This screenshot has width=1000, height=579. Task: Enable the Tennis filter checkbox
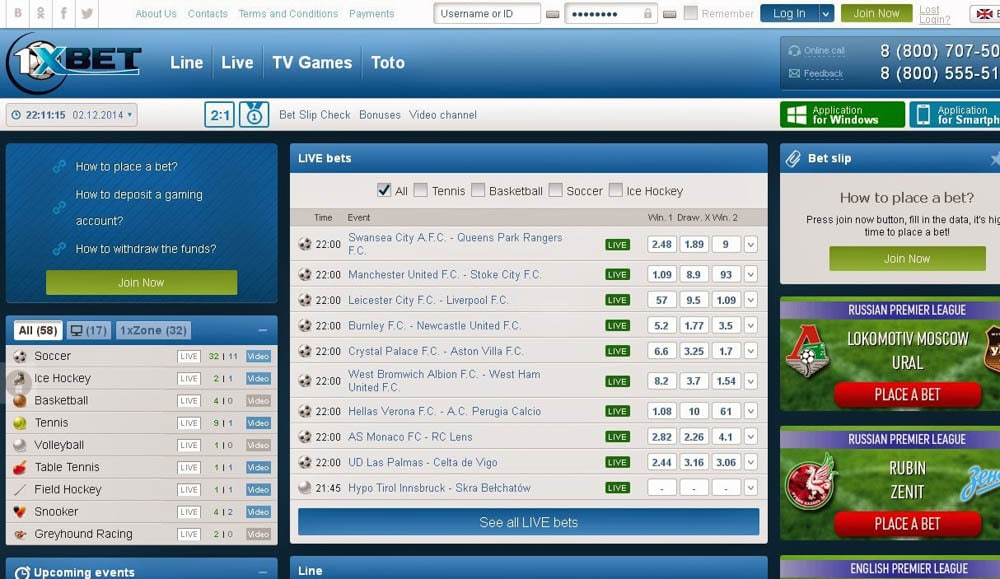(x=421, y=190)
